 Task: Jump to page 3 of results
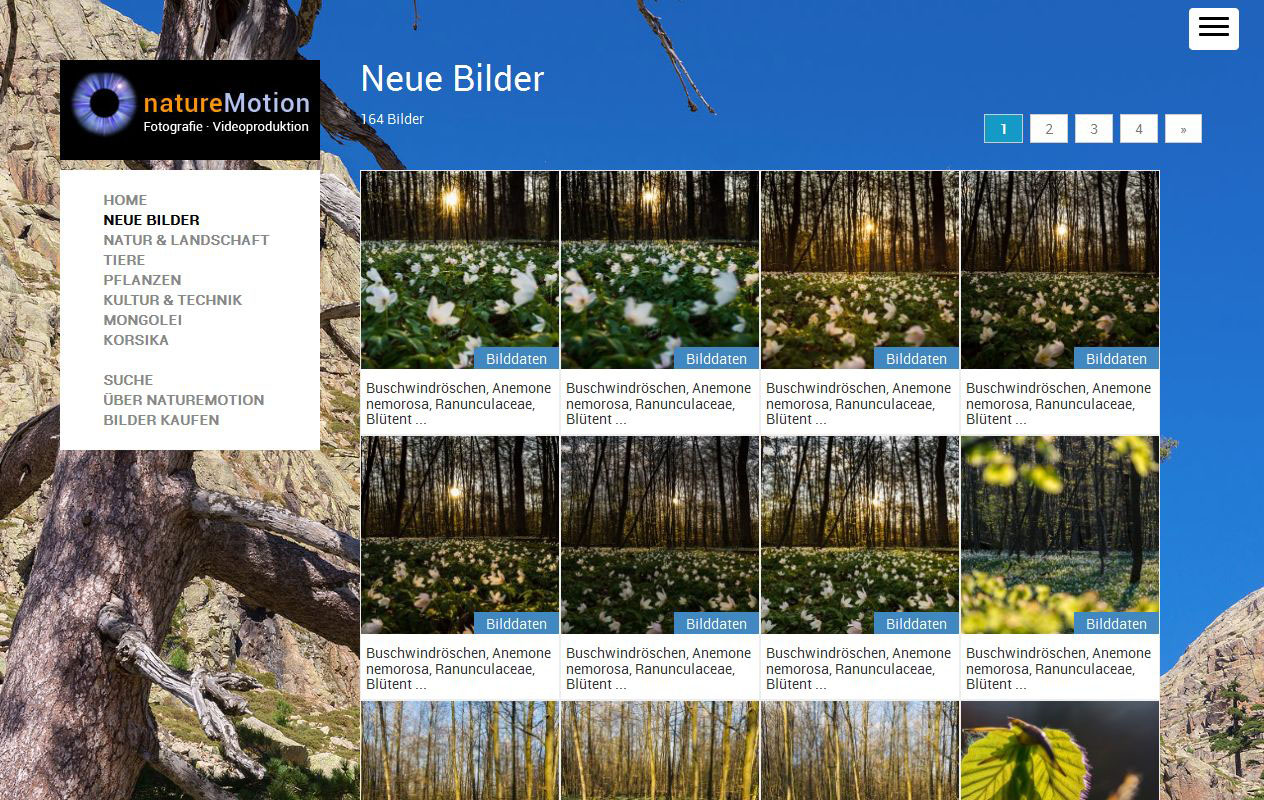(x=1093, y=129)
